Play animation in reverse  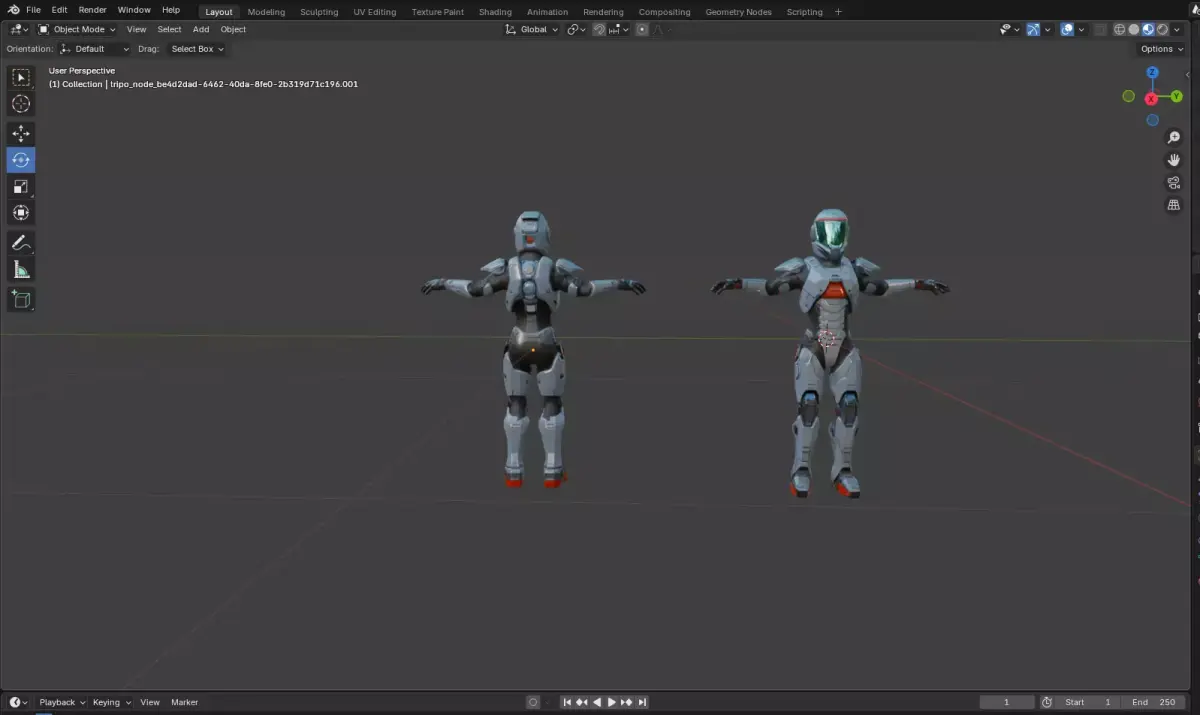pos(597,702)
